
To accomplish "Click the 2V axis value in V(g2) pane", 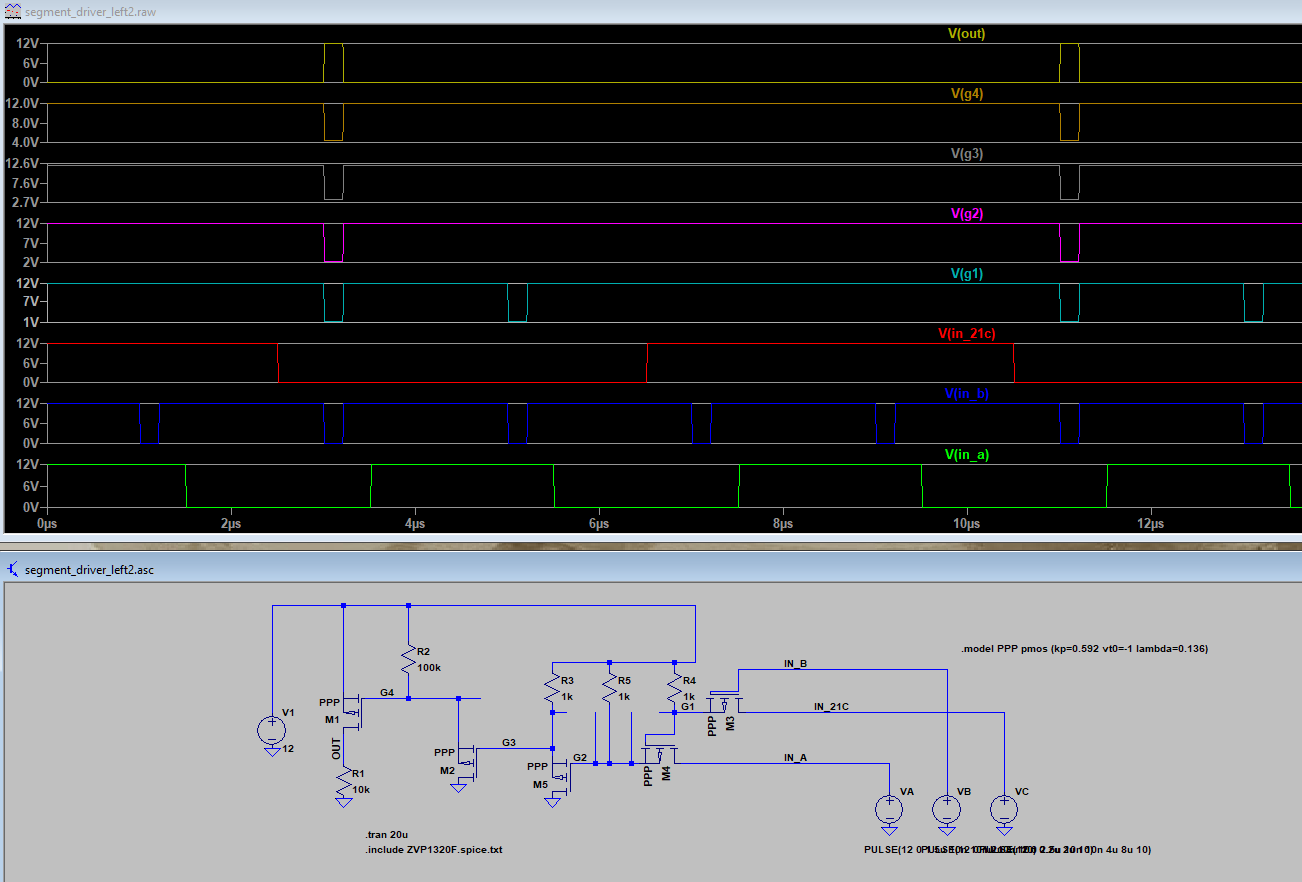I will [29, 263].
